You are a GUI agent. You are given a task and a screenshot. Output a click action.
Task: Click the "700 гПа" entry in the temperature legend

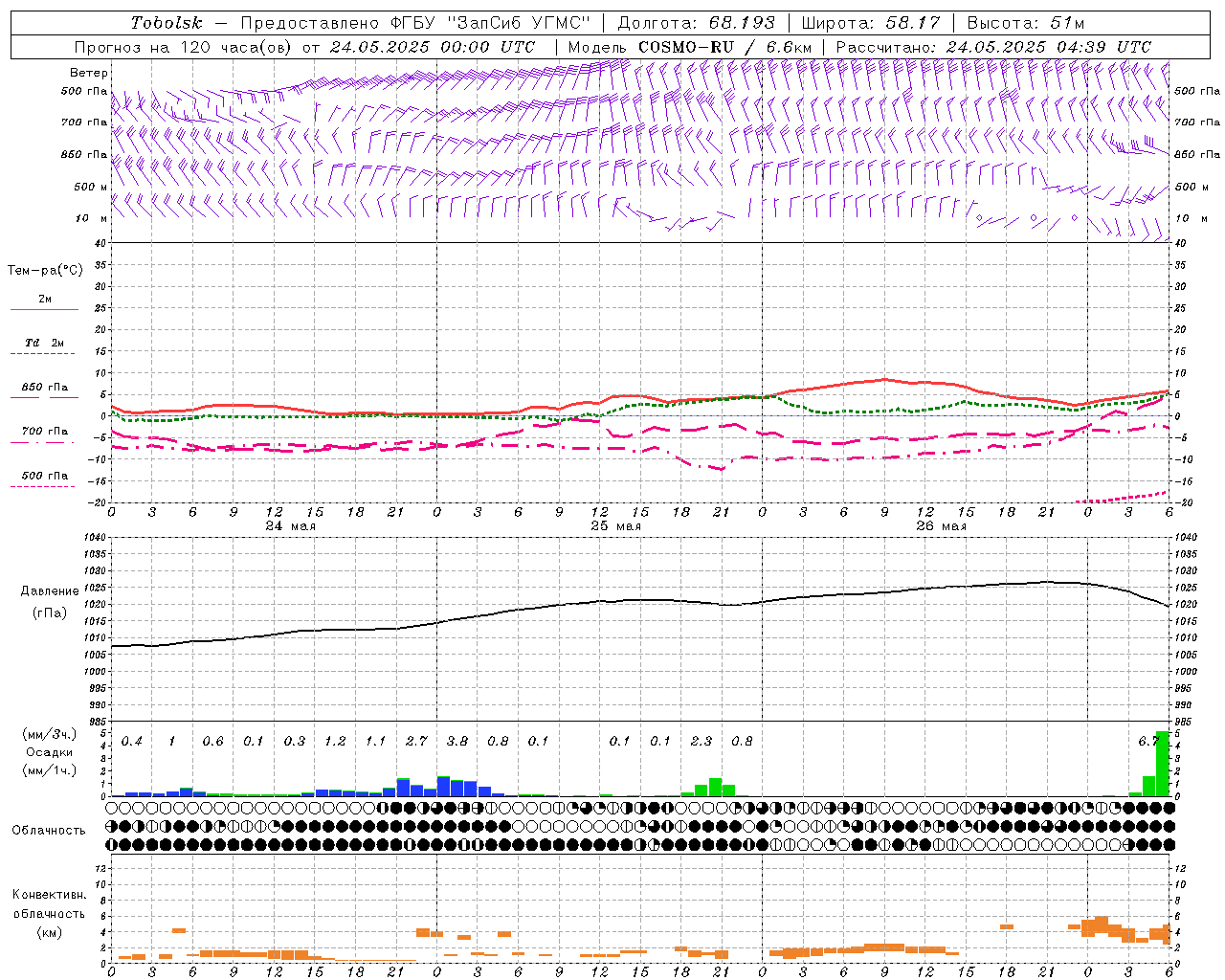tap(44, 431)
